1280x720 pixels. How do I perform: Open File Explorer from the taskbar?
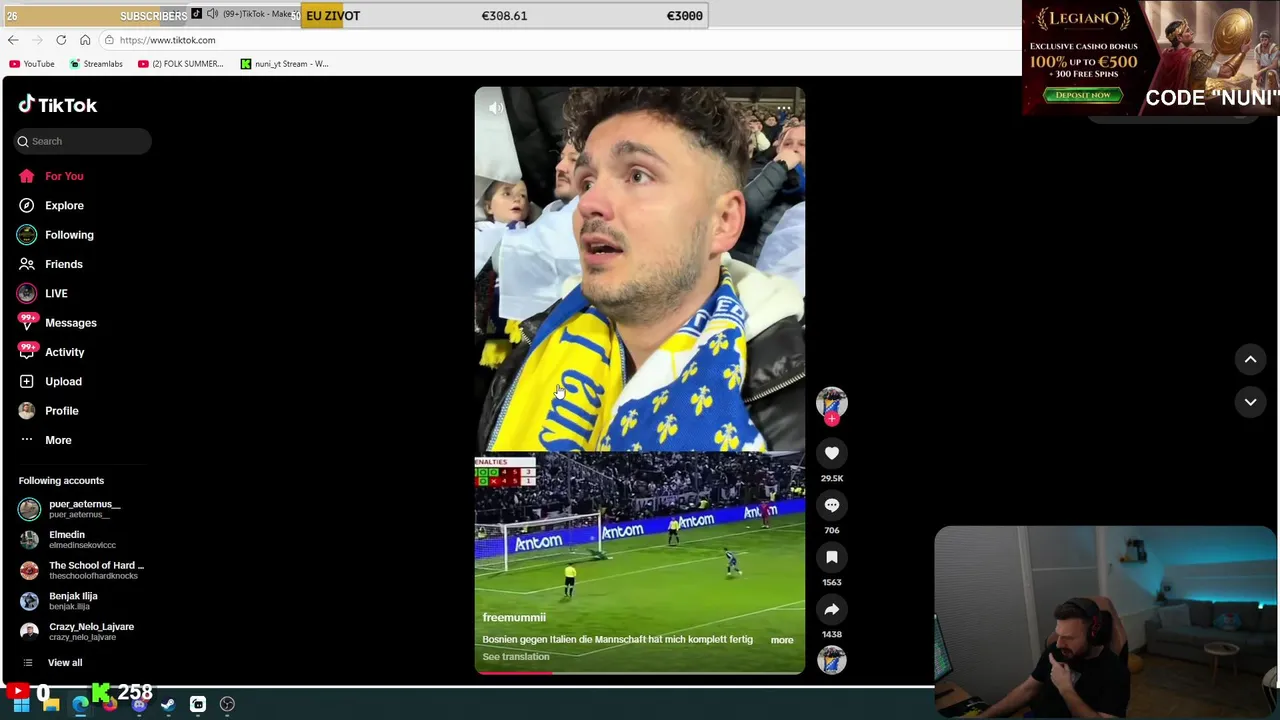tap(51, 704)
